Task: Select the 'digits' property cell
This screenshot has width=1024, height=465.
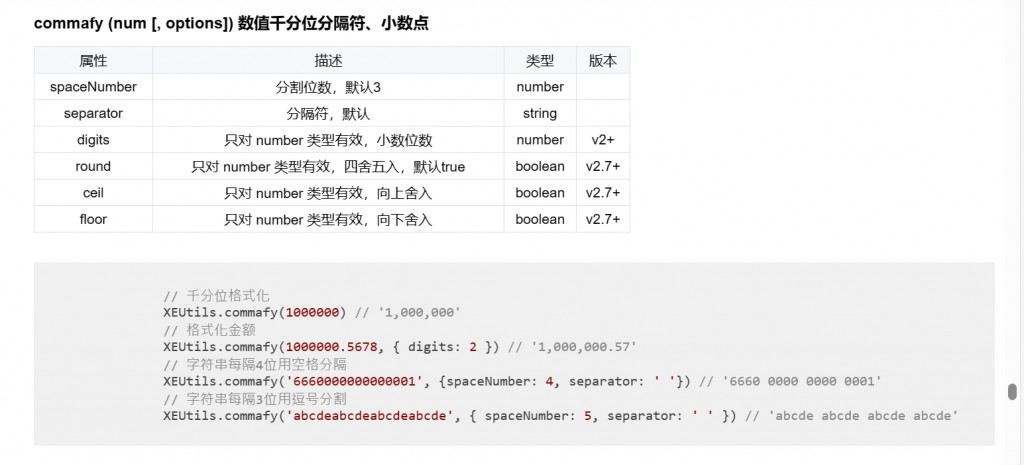Action: [x=93, y=140]
